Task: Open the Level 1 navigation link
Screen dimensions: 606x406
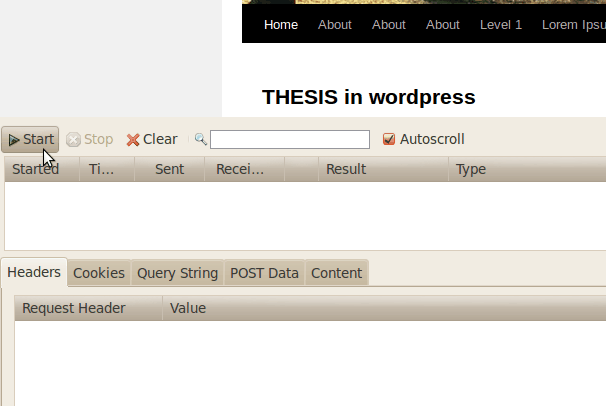Action: [x=501, y=25]
